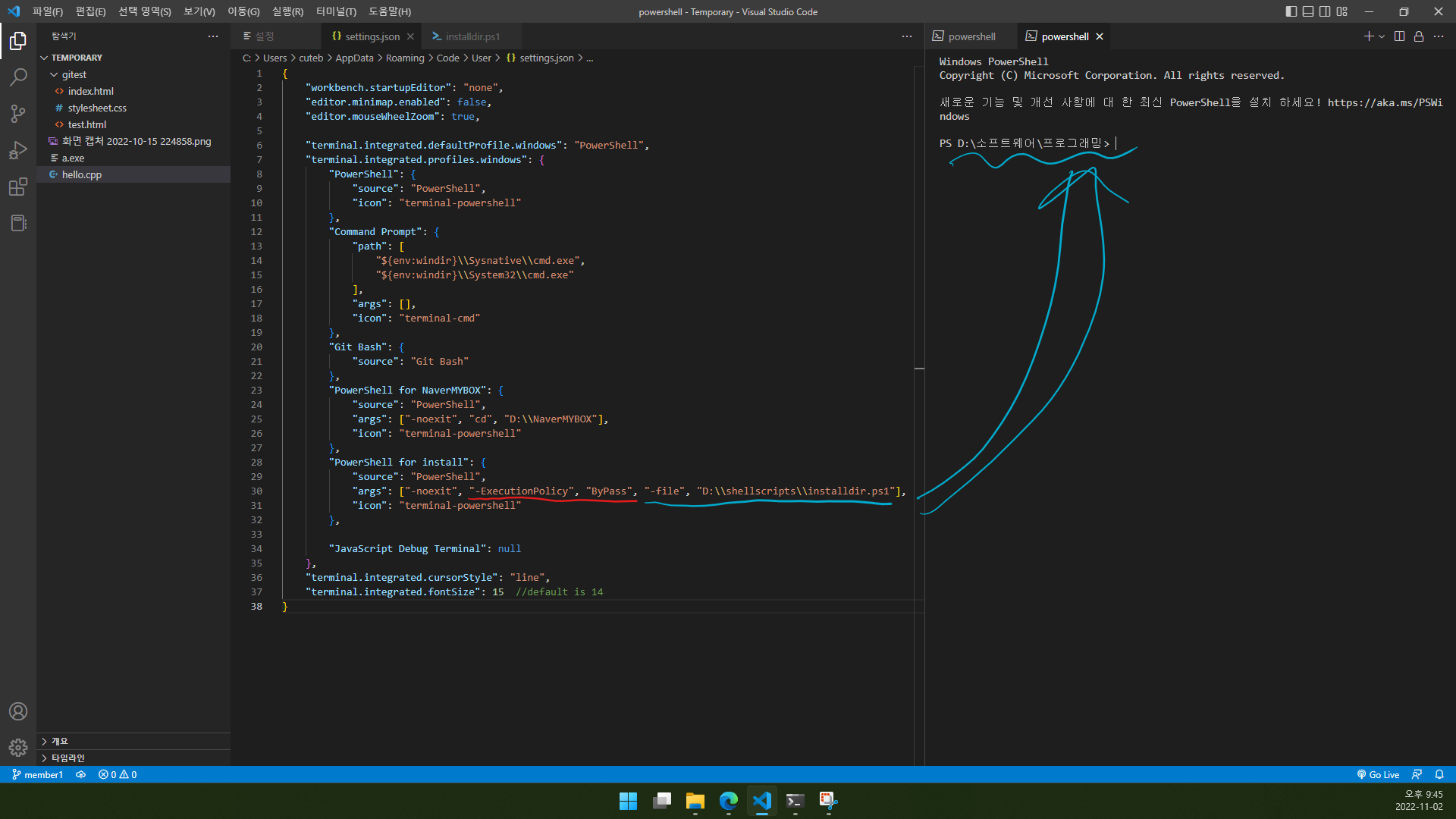This screenshot has height=819, width=1456.
Task: Open notifications bell in status bar
Action: 1439,774
